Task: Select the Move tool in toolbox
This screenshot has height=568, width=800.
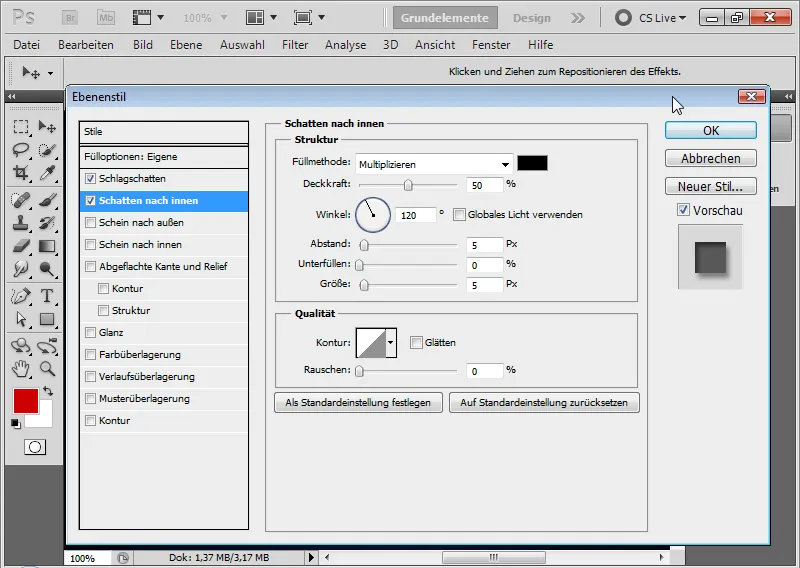Action: coord(47,127)
